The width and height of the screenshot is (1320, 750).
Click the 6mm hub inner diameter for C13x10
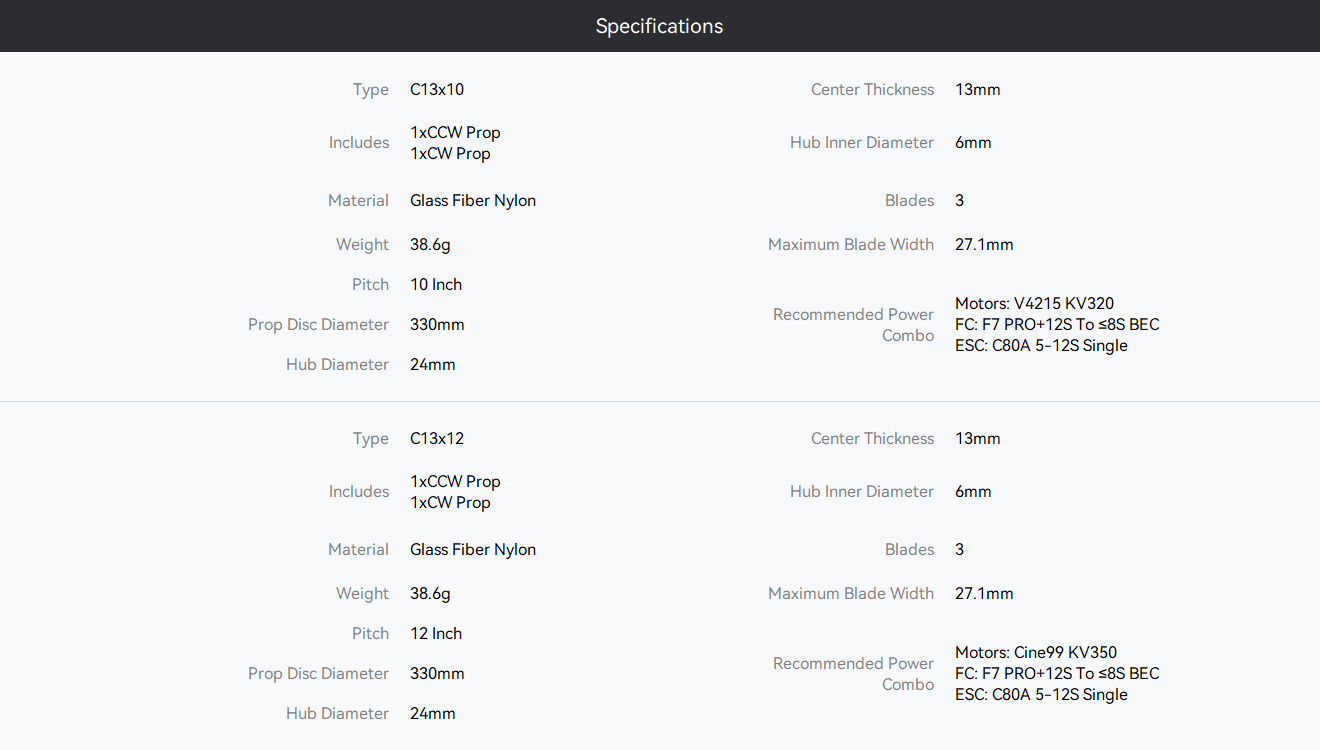[973, 142]
